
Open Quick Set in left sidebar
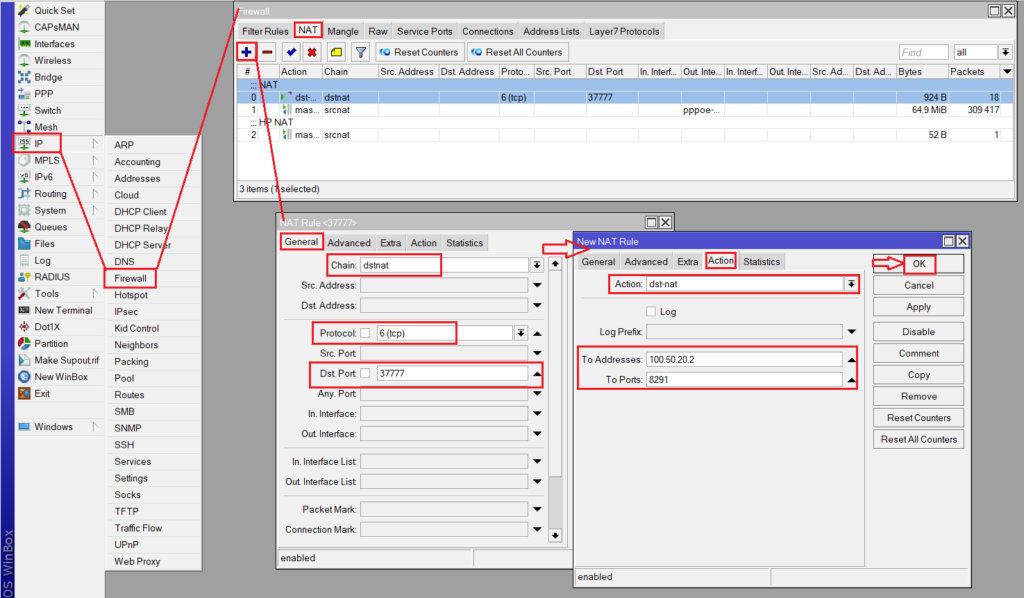54,10
